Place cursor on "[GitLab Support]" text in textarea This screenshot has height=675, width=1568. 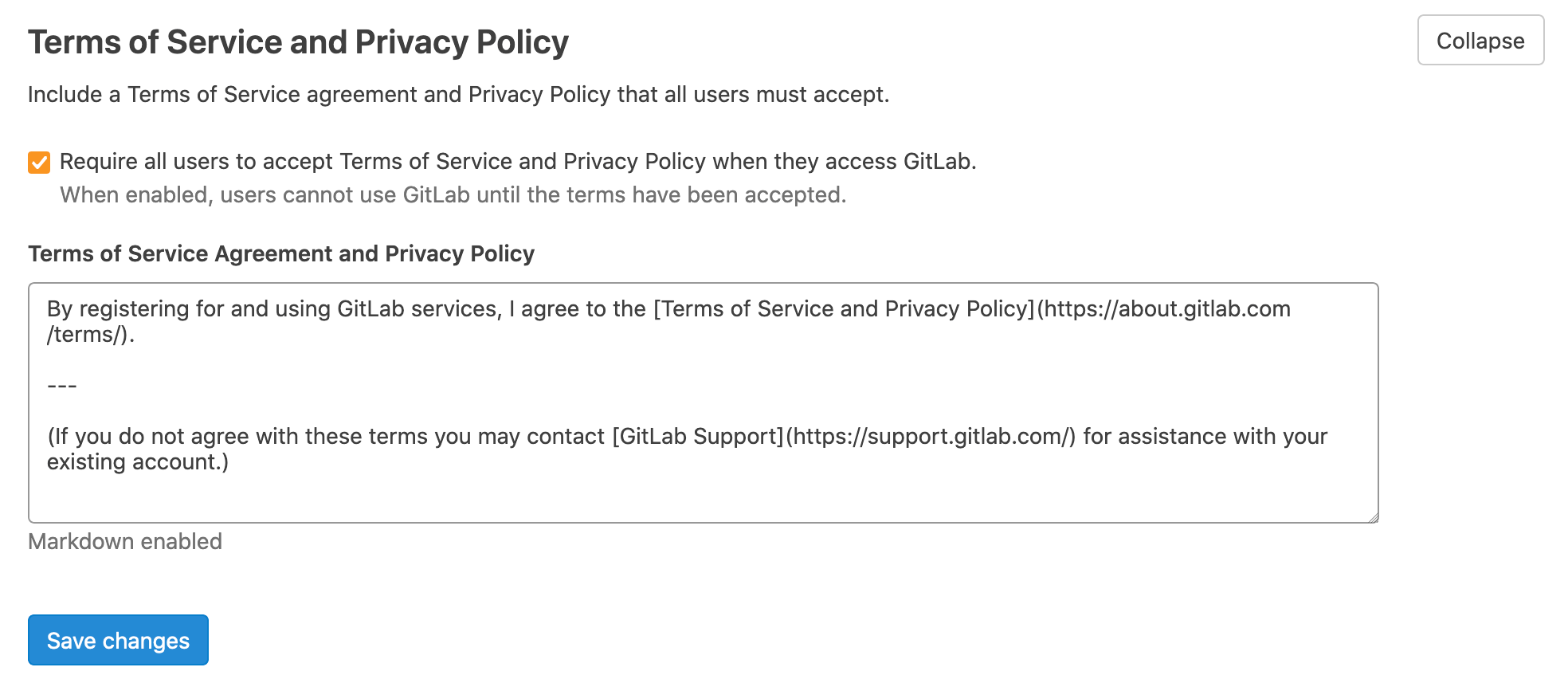(698, 437)
